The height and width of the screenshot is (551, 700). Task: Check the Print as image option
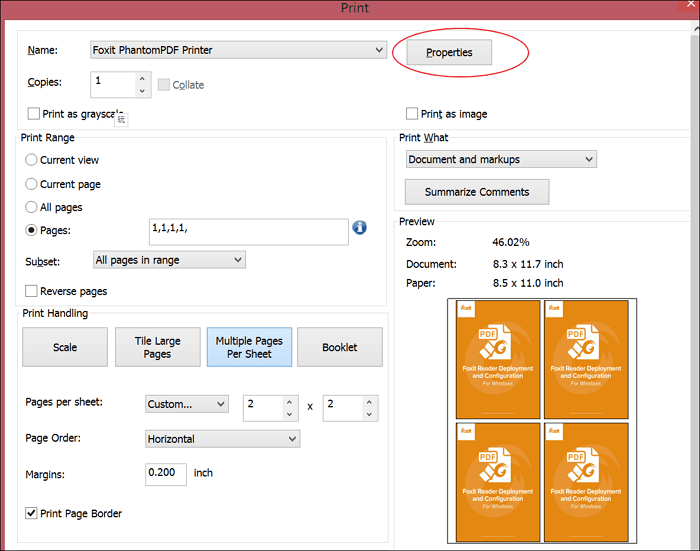pos(412,114)
